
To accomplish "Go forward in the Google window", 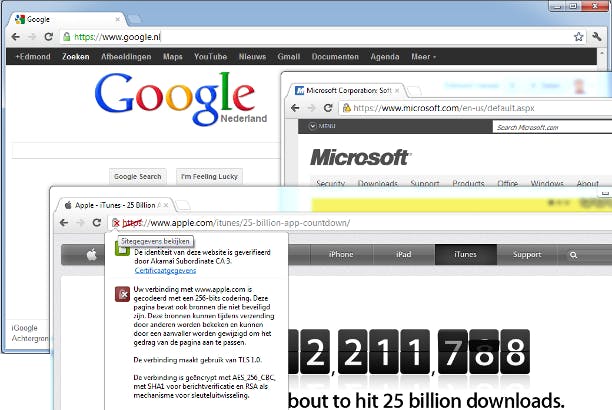I will 32,37.
